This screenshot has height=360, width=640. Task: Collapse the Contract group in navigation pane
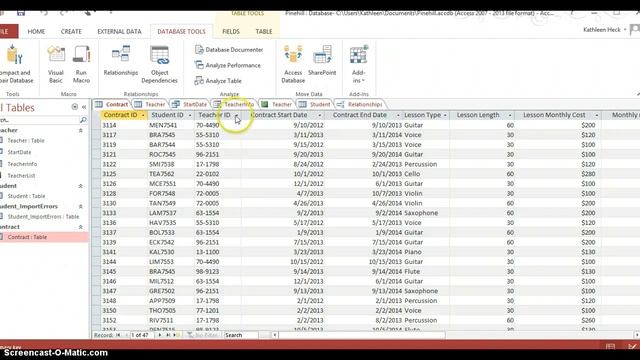click(80, 227)
